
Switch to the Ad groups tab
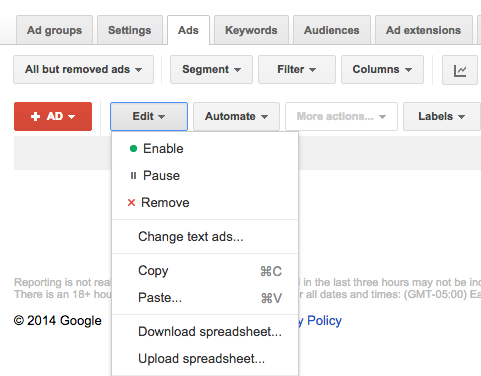click(x=54, y=30)
